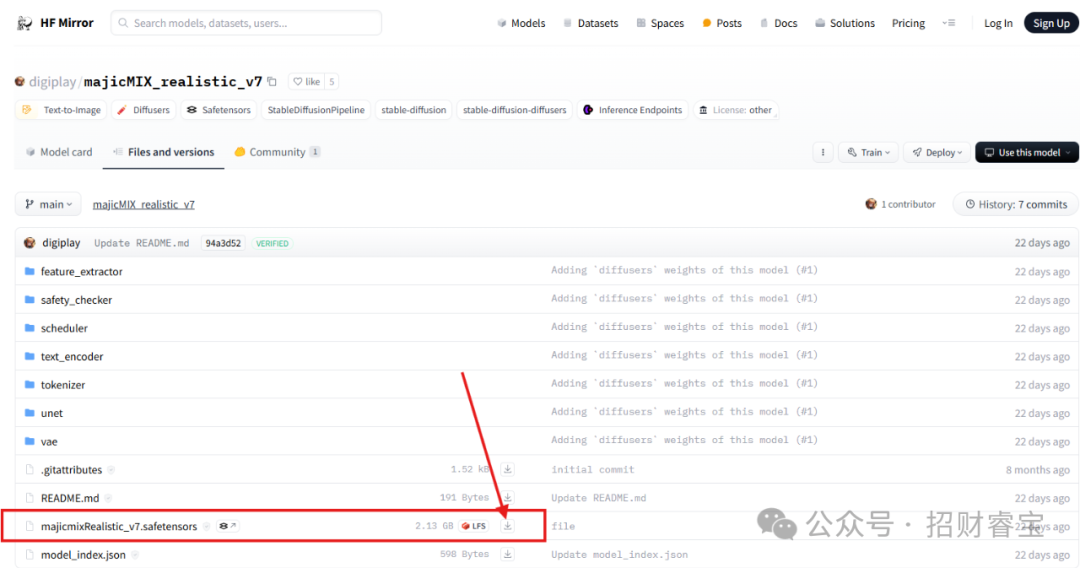The image size is (1080, 568).
Task: Open Pricing page link
Action: pos(908,23)
